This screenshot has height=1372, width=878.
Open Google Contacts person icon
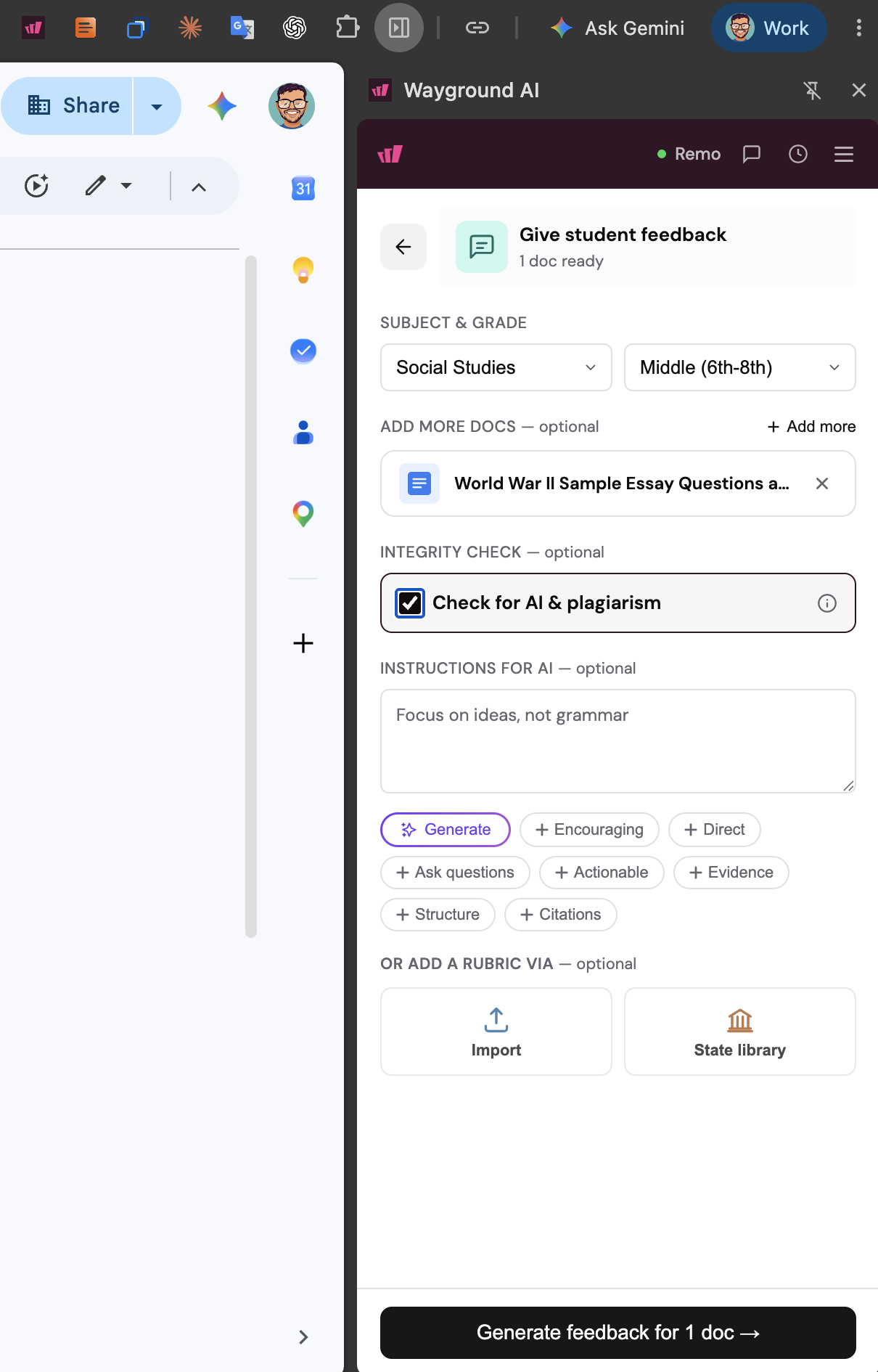click(x=303, y=433)
